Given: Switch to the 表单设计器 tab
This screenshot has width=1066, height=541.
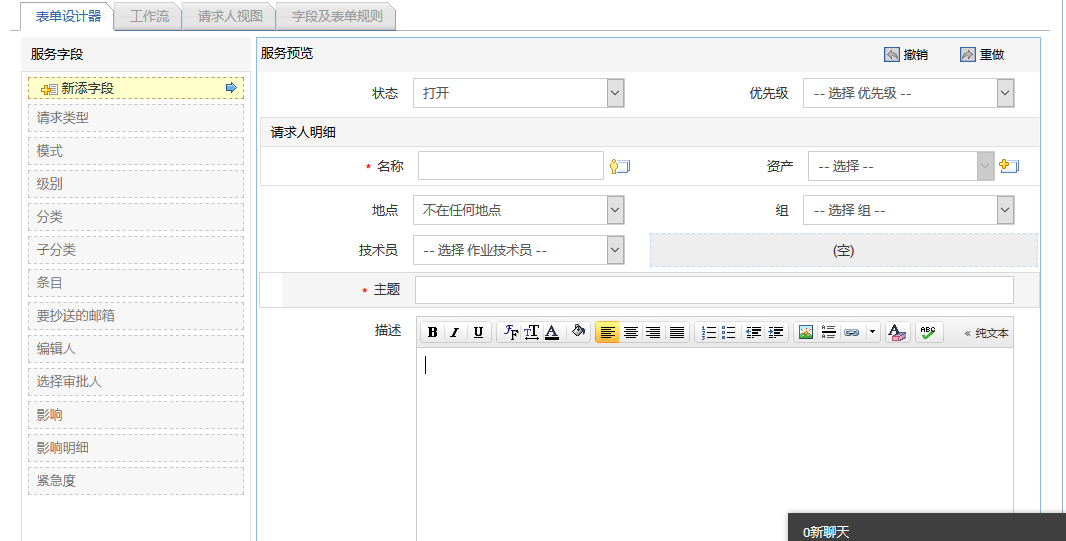Looking at the screenshot, I should (x=68, y=16).
